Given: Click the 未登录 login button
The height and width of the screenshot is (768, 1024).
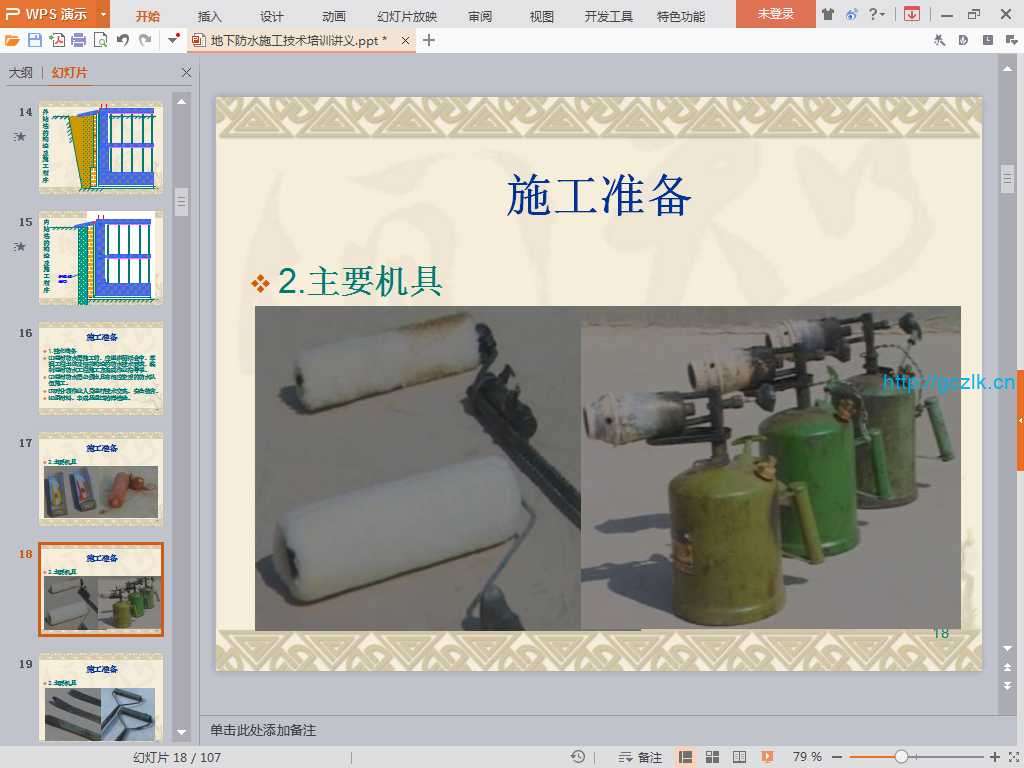Looking at the screenshot, I should click(775, 15).
